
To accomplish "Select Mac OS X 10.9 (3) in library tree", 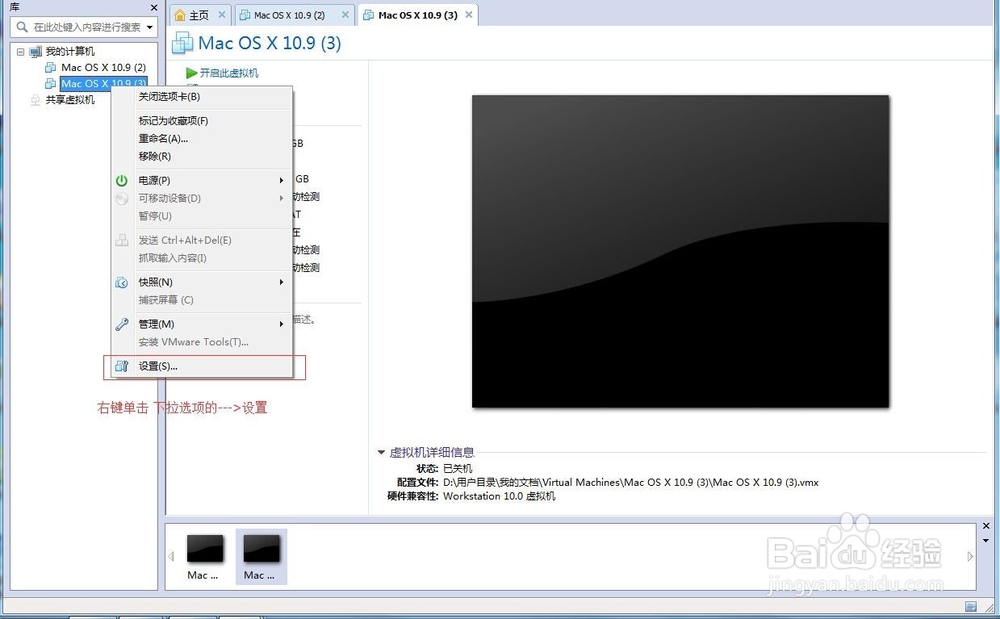I will click(103, 84).
